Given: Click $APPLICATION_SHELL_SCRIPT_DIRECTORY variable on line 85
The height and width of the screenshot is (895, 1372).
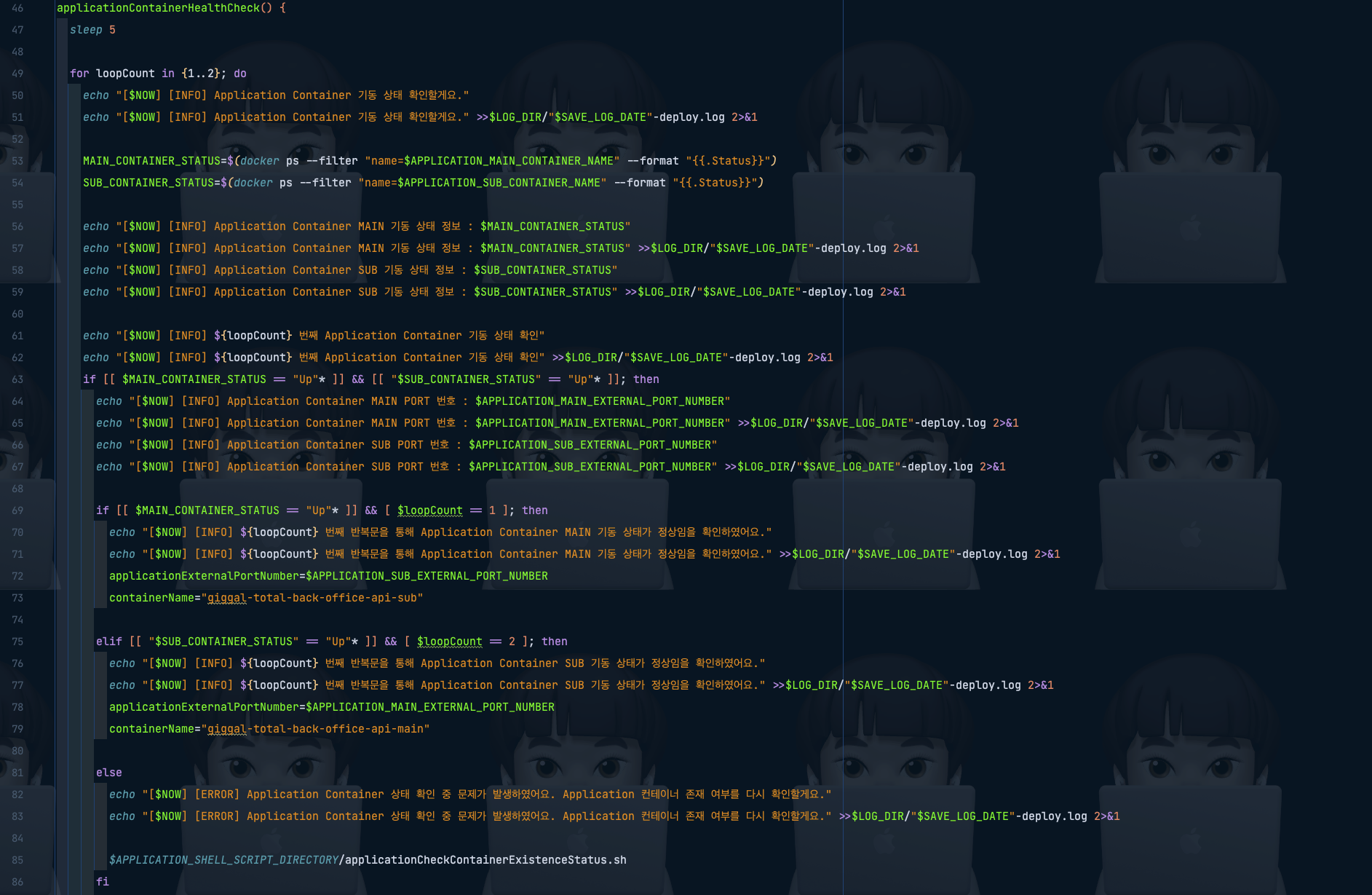Looking at the screenshot, I should (223, 860).
